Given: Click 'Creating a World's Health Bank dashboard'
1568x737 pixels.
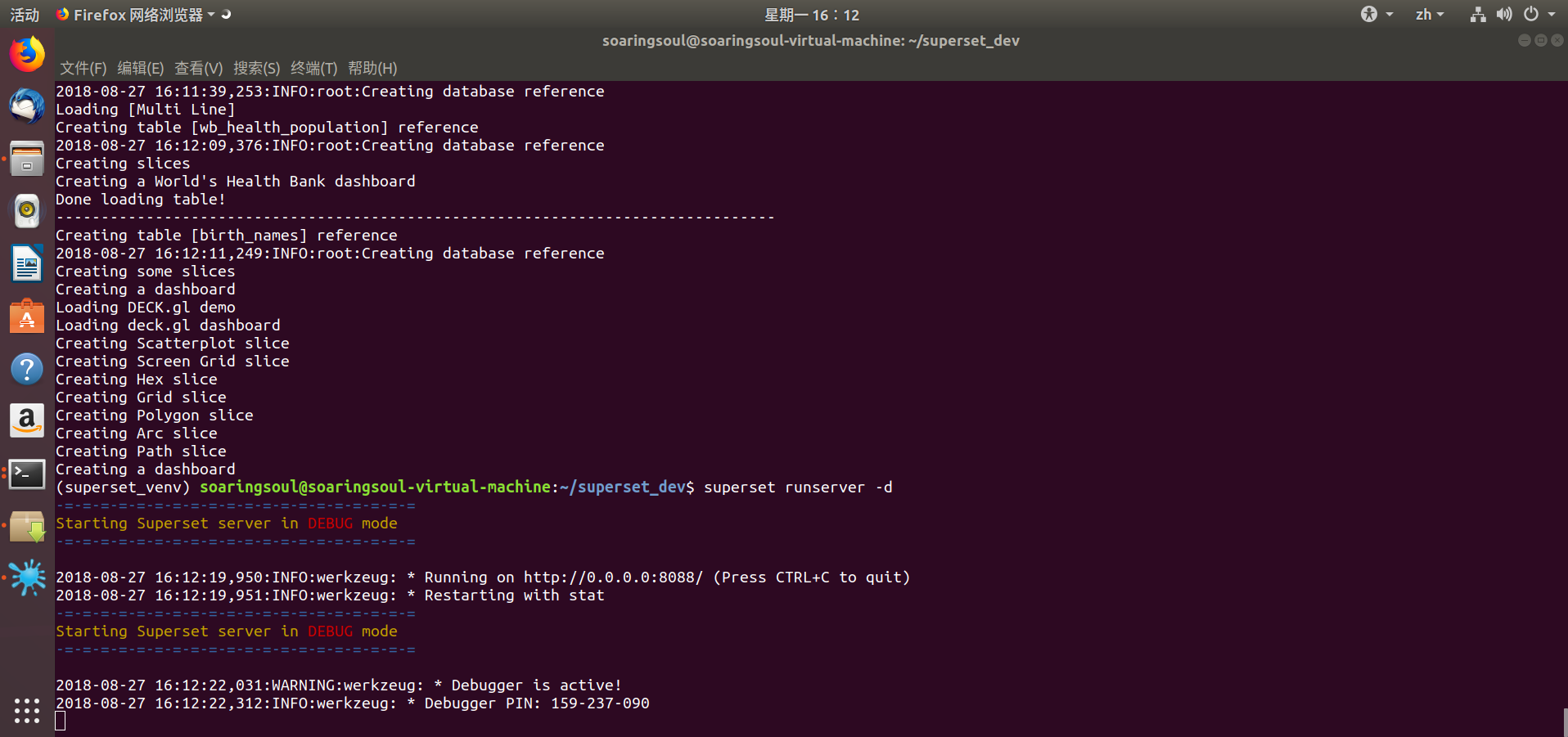Looking at the screenshot, I should click(x=236, y=182).
